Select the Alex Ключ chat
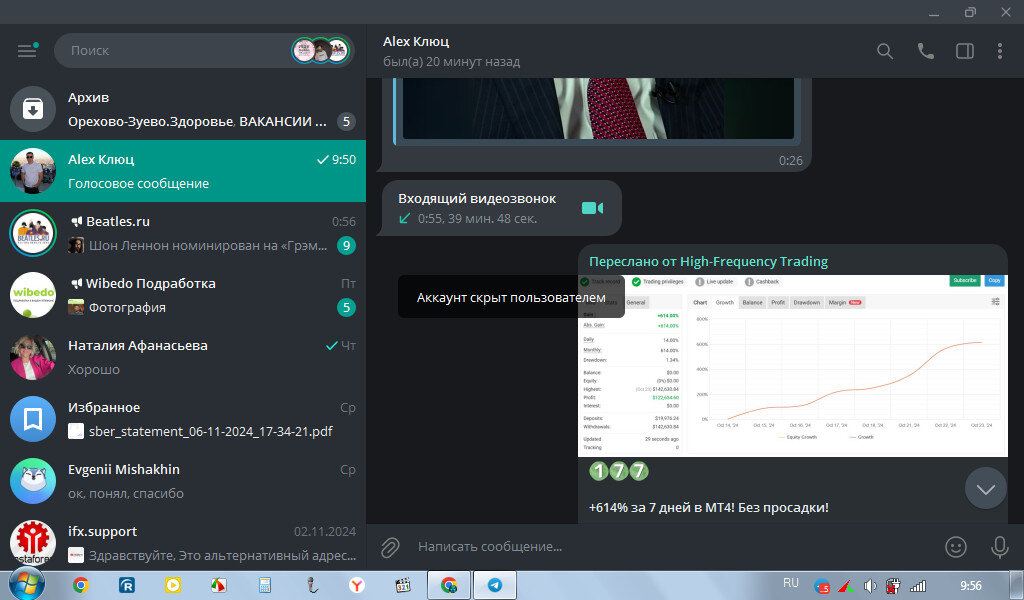The width and height of the screenshot is (1024, 600). (x=183, y=171)
